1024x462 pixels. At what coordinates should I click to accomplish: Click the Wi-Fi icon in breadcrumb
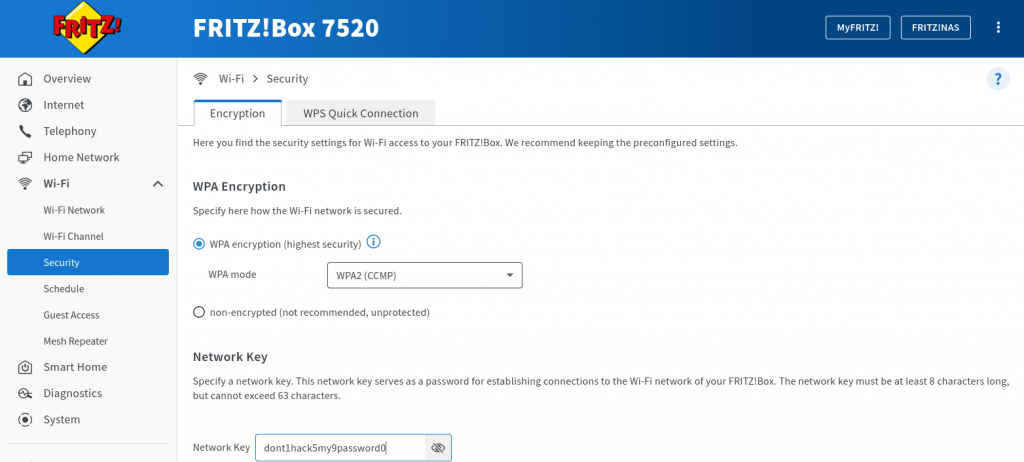pyautogui.click(x=200, y=79)
